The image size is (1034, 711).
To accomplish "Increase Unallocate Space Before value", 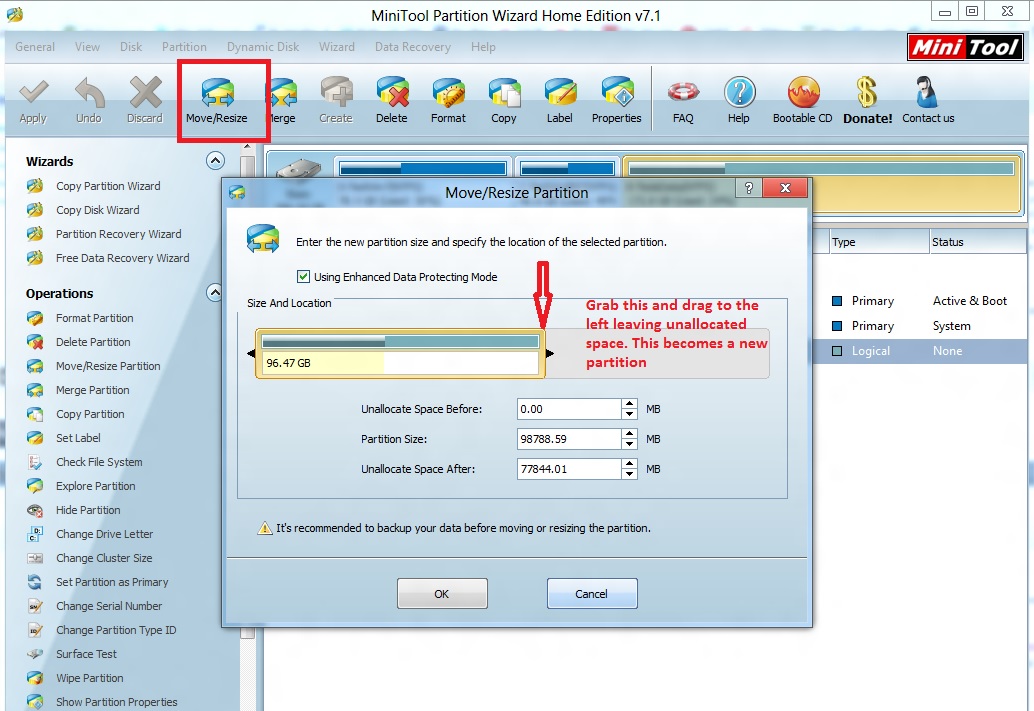I will point(630,404).
